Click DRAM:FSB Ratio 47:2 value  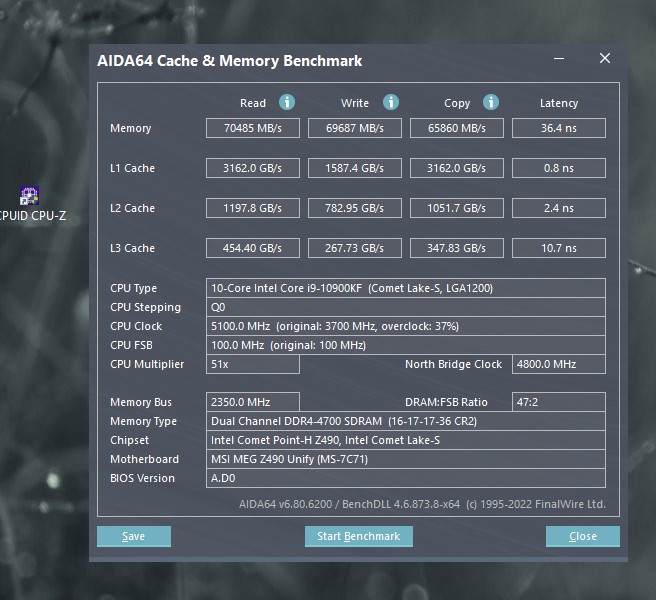point(559,402)
